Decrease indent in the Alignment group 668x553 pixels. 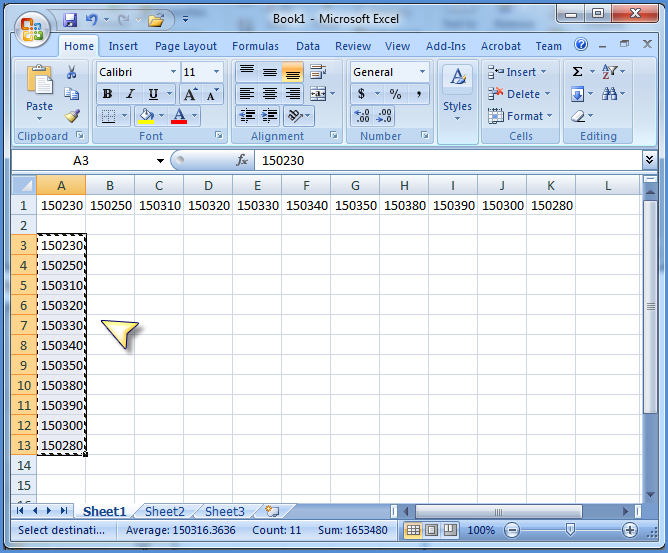(x=247, y=115)
